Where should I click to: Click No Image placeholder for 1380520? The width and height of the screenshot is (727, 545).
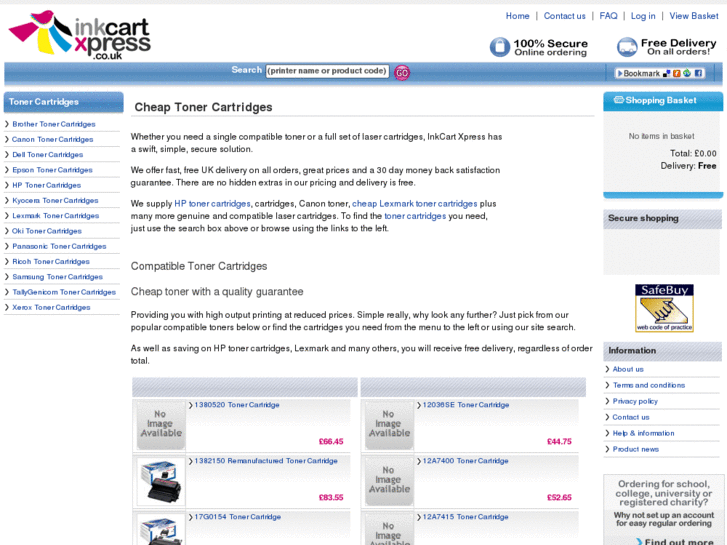(161, 424)
